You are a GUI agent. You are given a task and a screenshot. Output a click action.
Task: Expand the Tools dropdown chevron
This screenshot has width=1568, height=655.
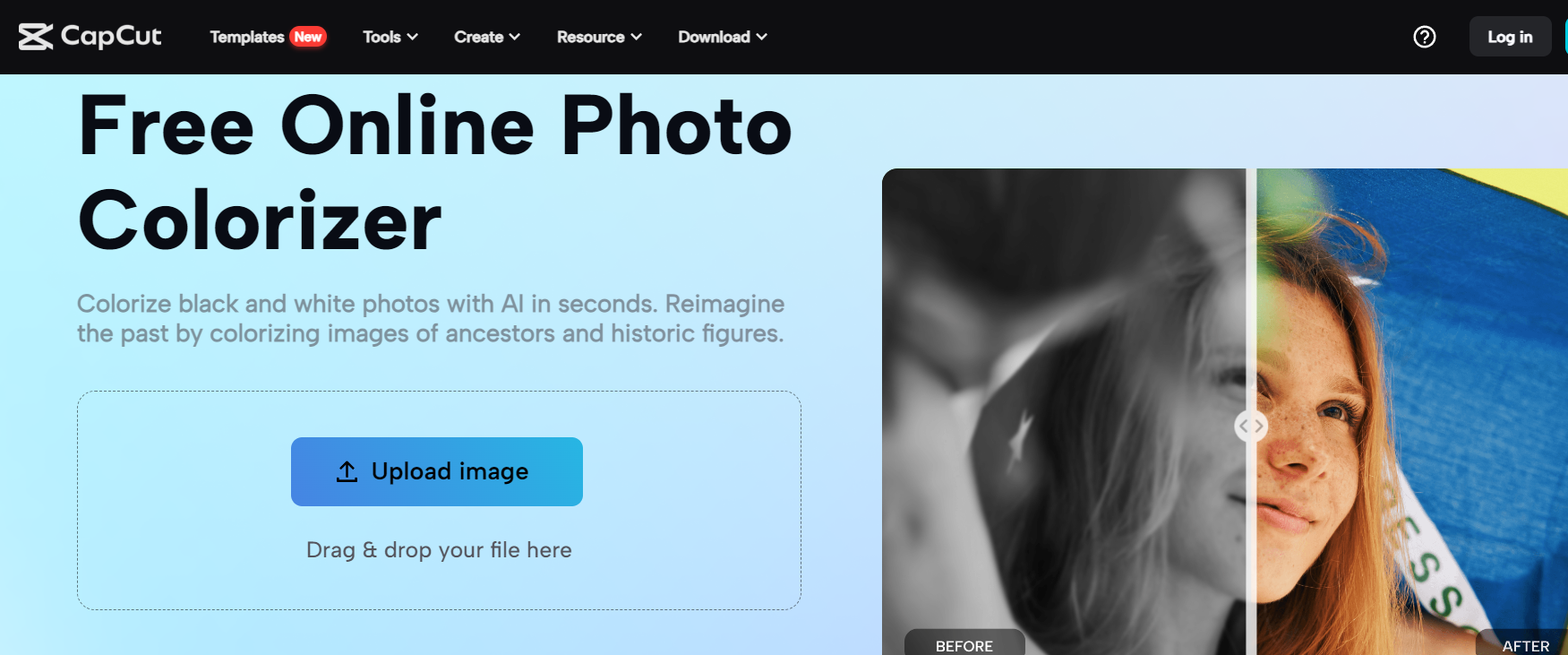[413, 37]
